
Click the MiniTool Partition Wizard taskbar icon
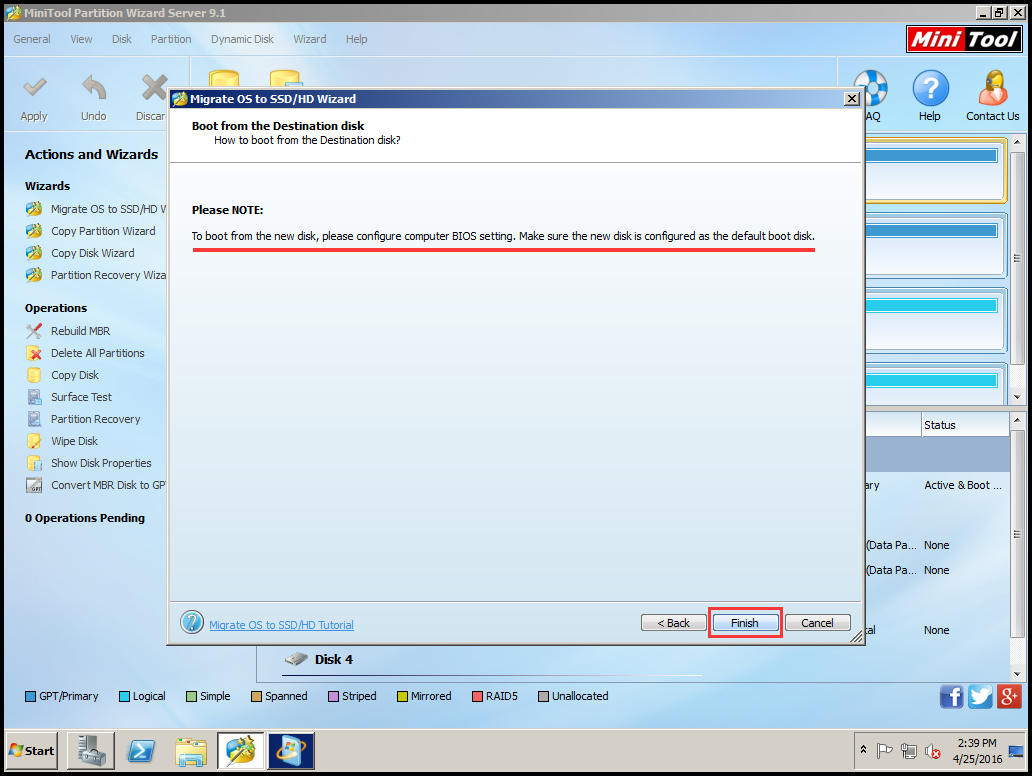click(241, 751)
